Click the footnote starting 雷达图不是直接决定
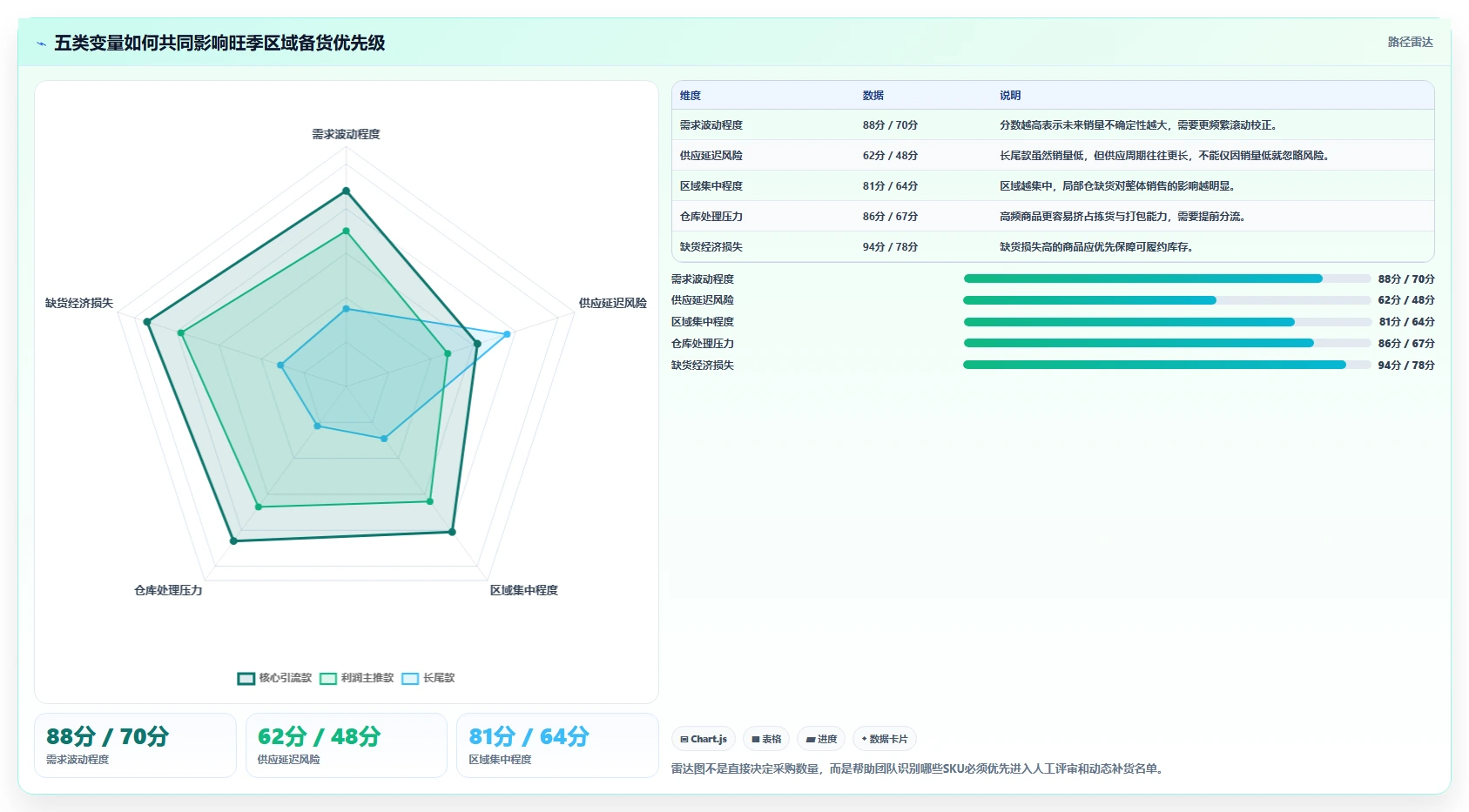This screenshot has width=1469, height=812. 919,768
